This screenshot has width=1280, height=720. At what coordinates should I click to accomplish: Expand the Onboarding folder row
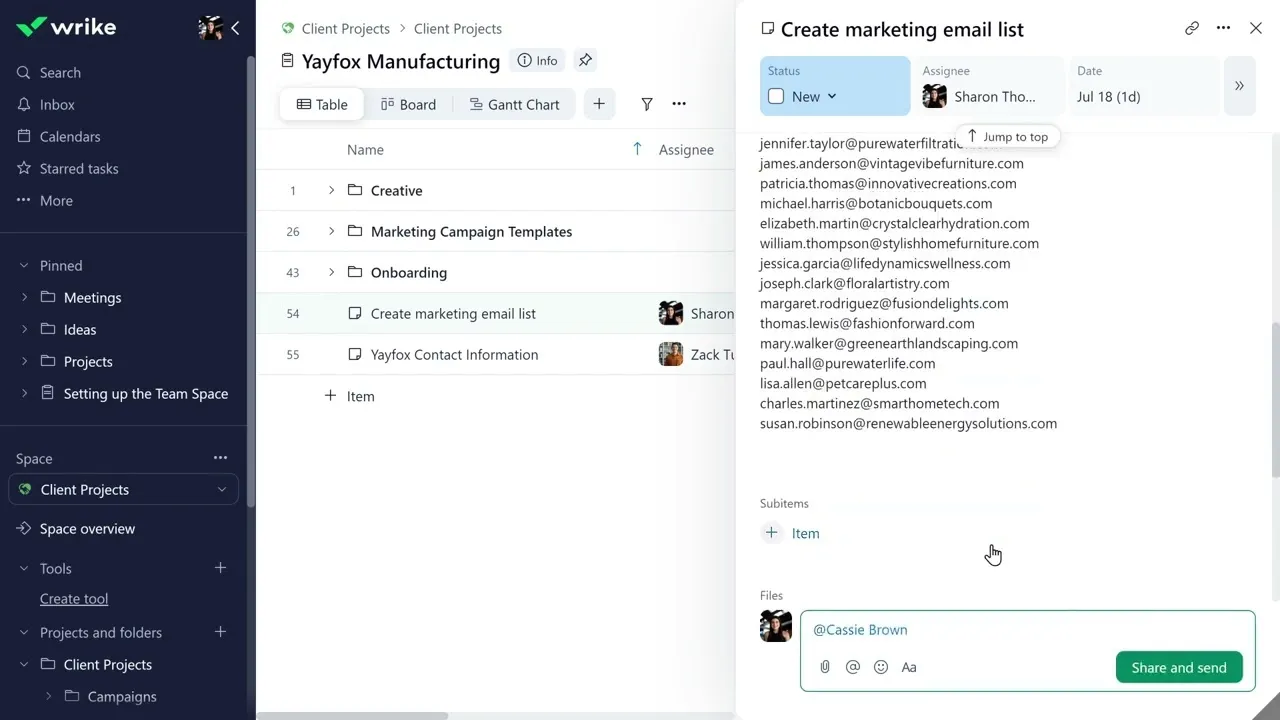click(x=331, y=273)
